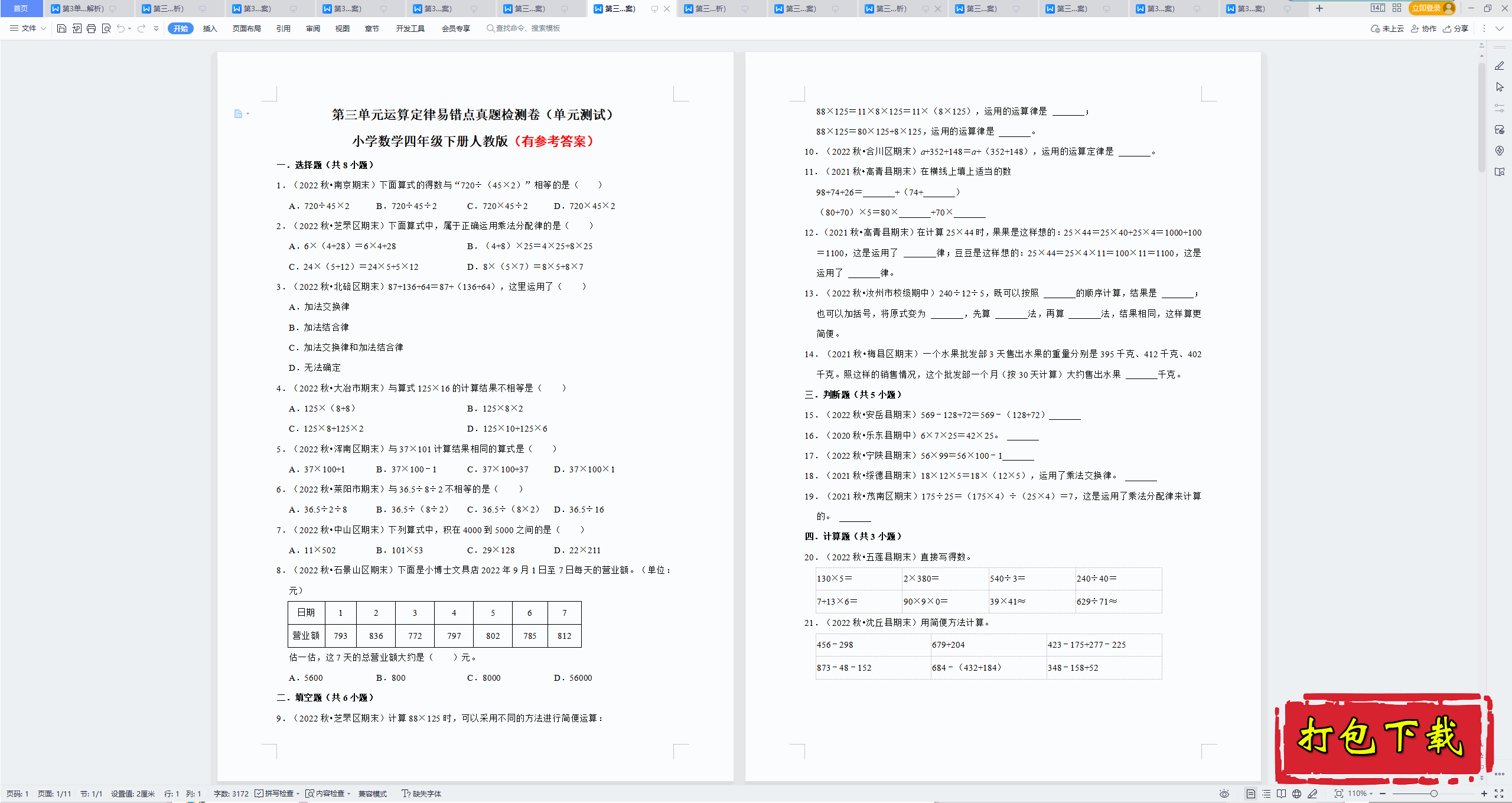This screenshot has width=1512, height=803.
Task: Switch to the 审阅 tab
Action: (x=313, y=28)
